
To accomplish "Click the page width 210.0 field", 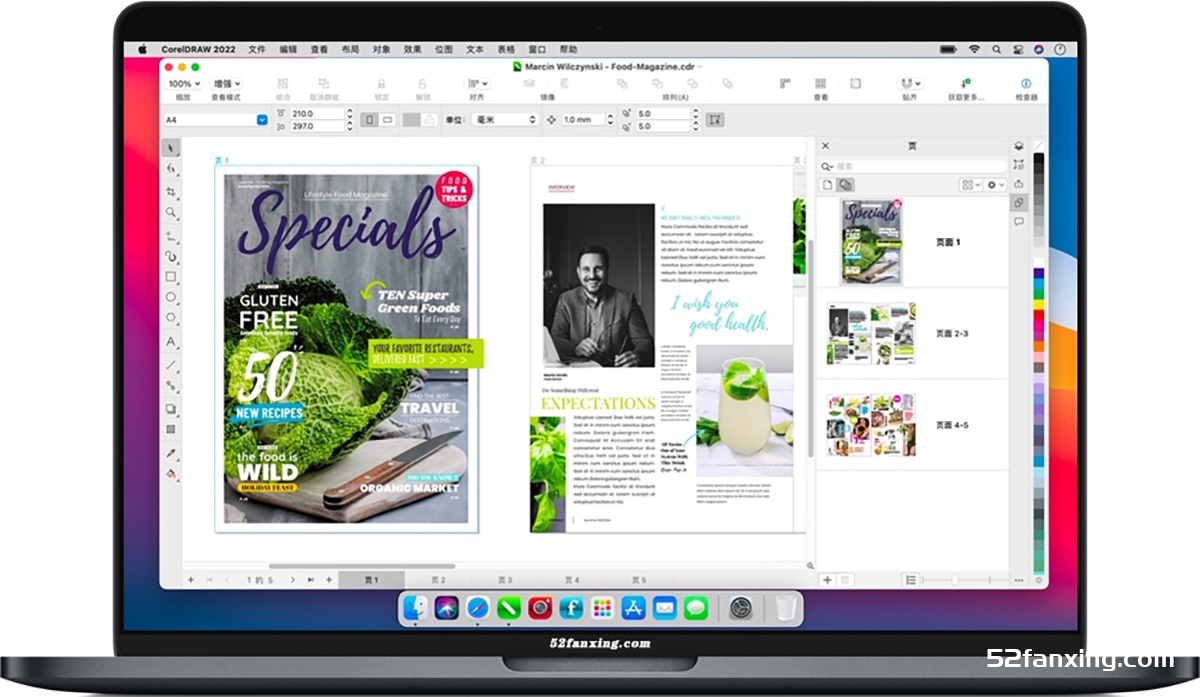I will (315, 113).
